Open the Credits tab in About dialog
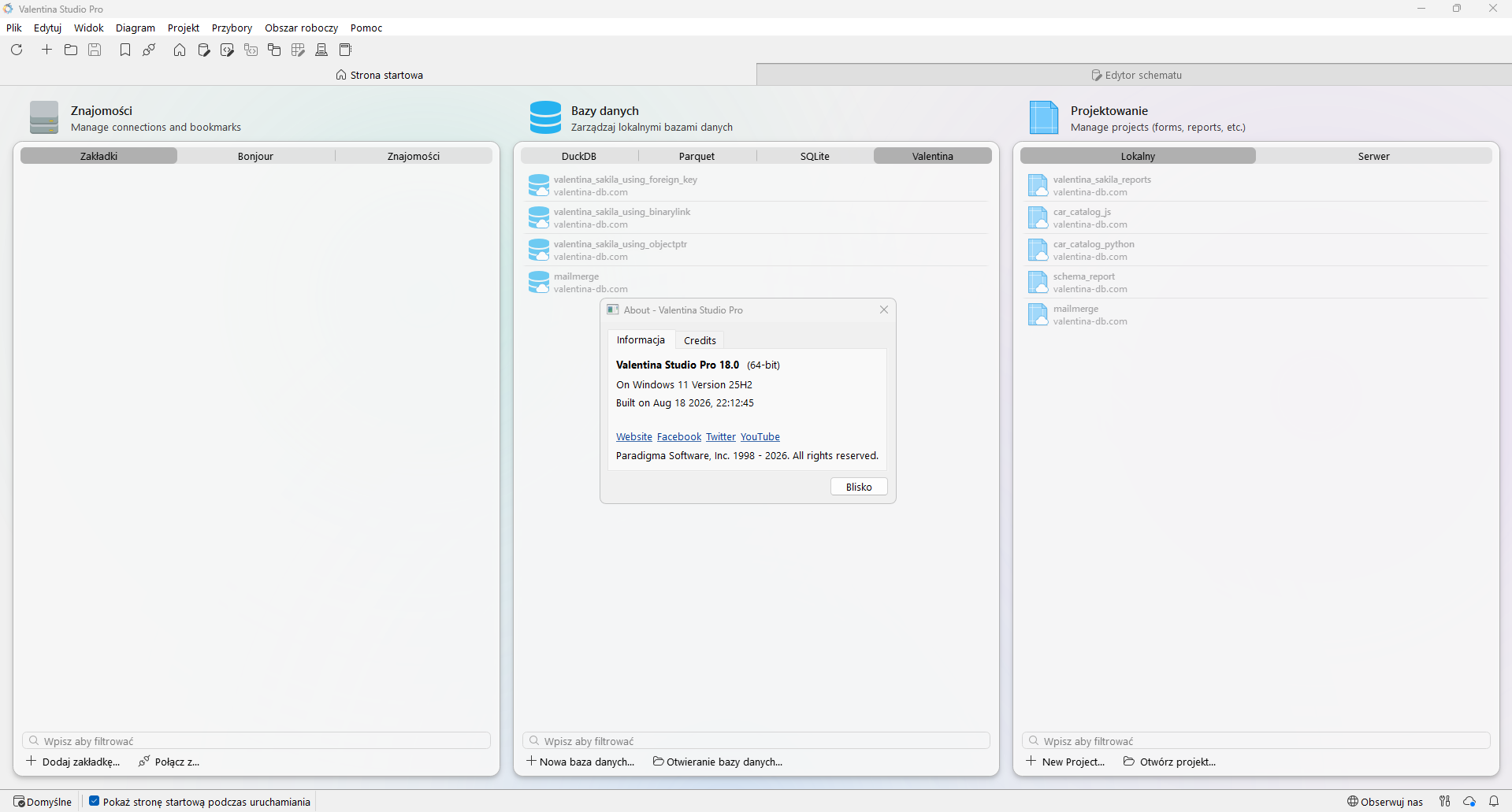Viewport: 1512px width, 812px height. point(700,340)
